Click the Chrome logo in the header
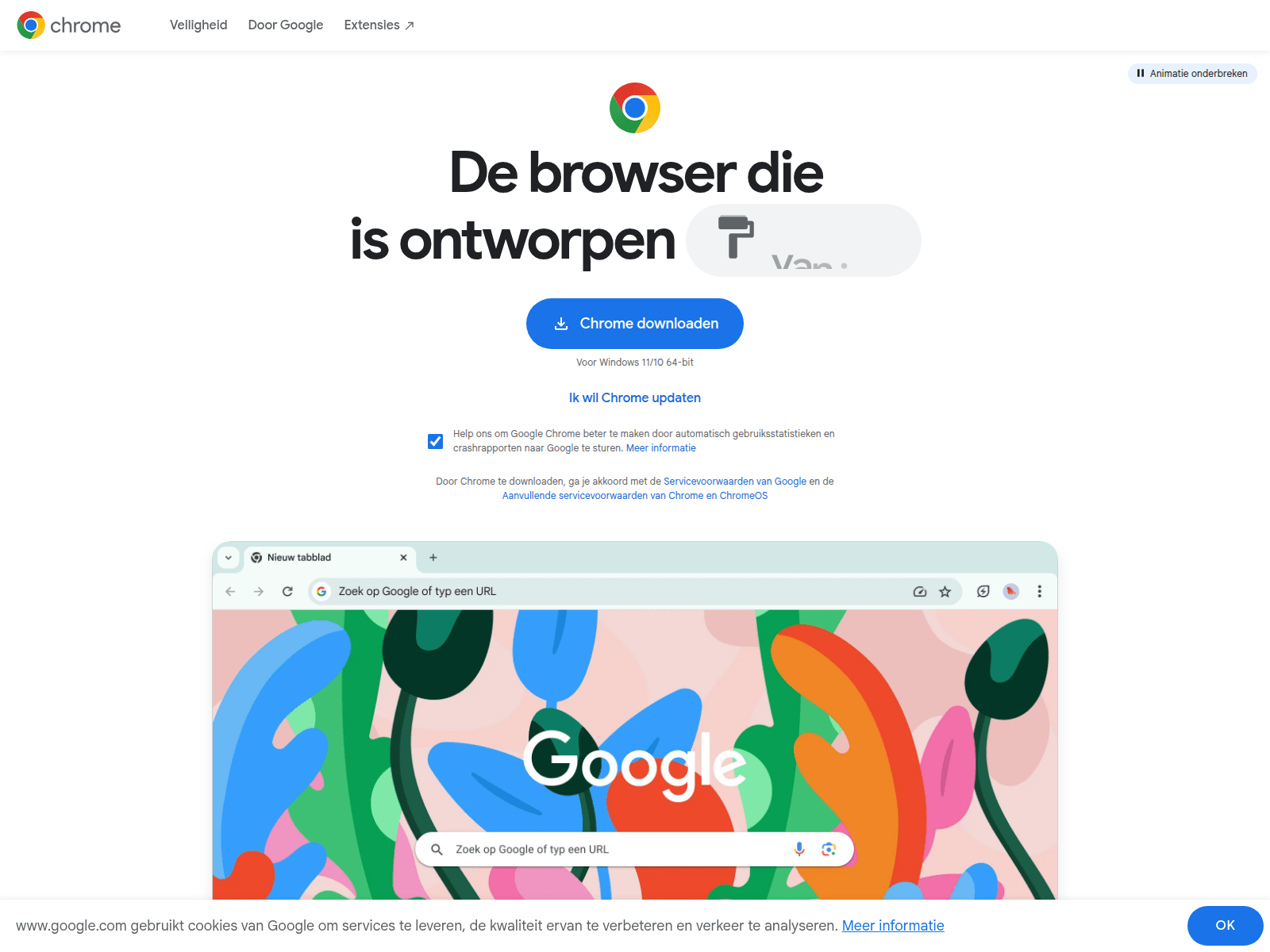Image resolution: width=1270 pixels, height=952 pixels. coord(69,25)
